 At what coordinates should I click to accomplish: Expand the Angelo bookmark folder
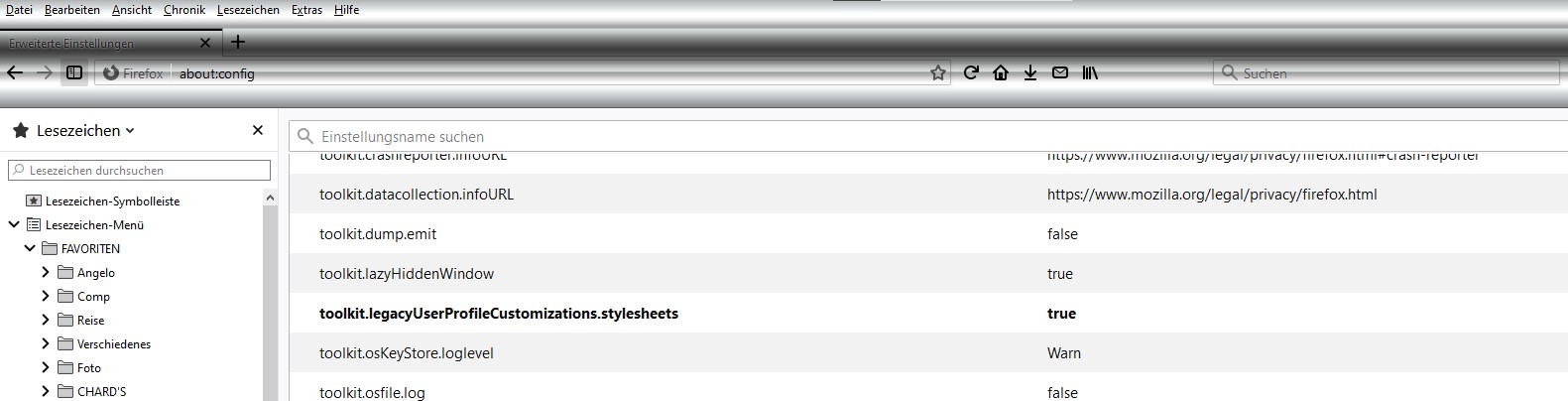click(x=46, y=272)
